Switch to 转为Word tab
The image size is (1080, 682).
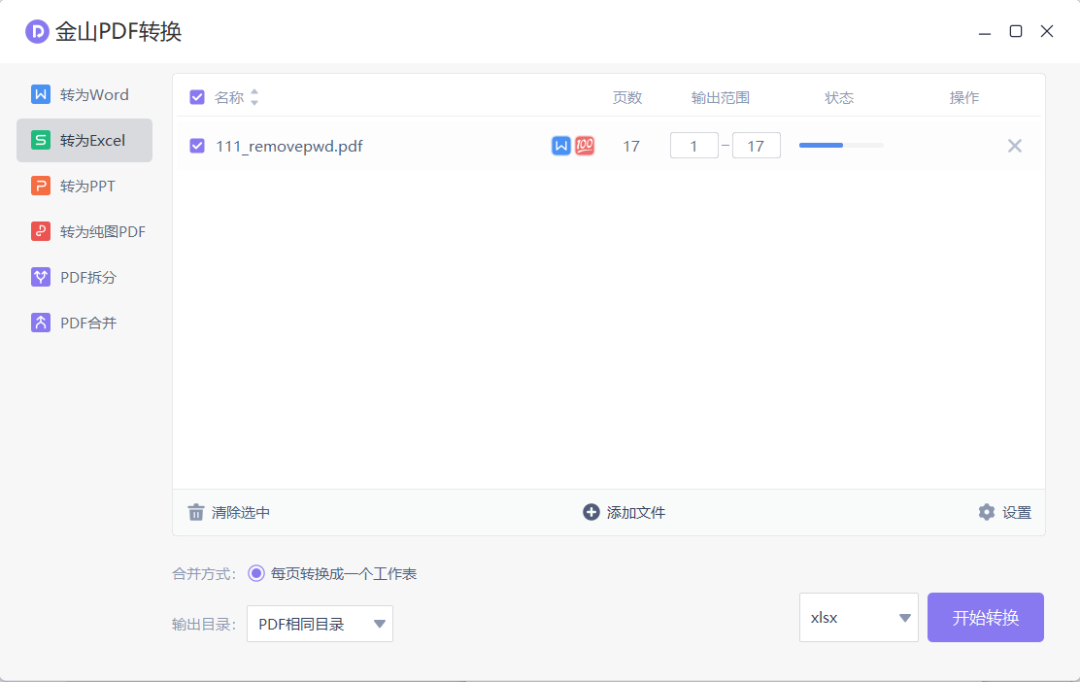pos(85,94)
